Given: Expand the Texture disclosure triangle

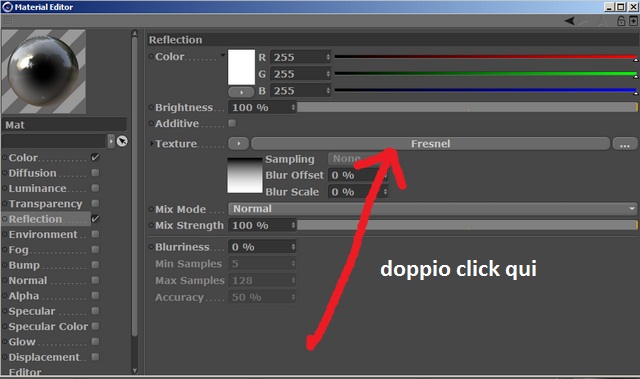Looking at the screenshot, I should coord(152,144).
